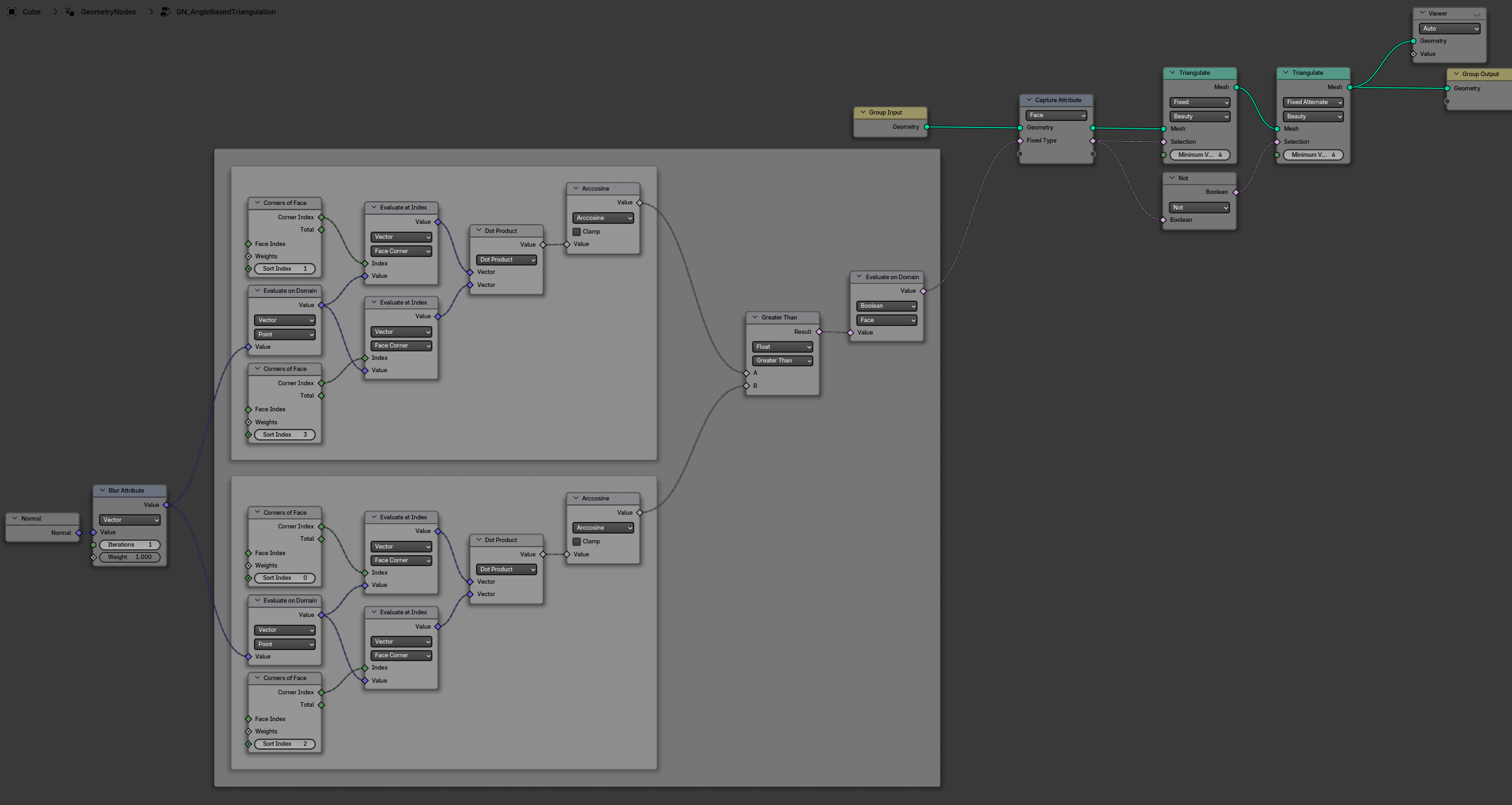Open the Float data type dropdown
1512x805 pixels.
(783, 347)
